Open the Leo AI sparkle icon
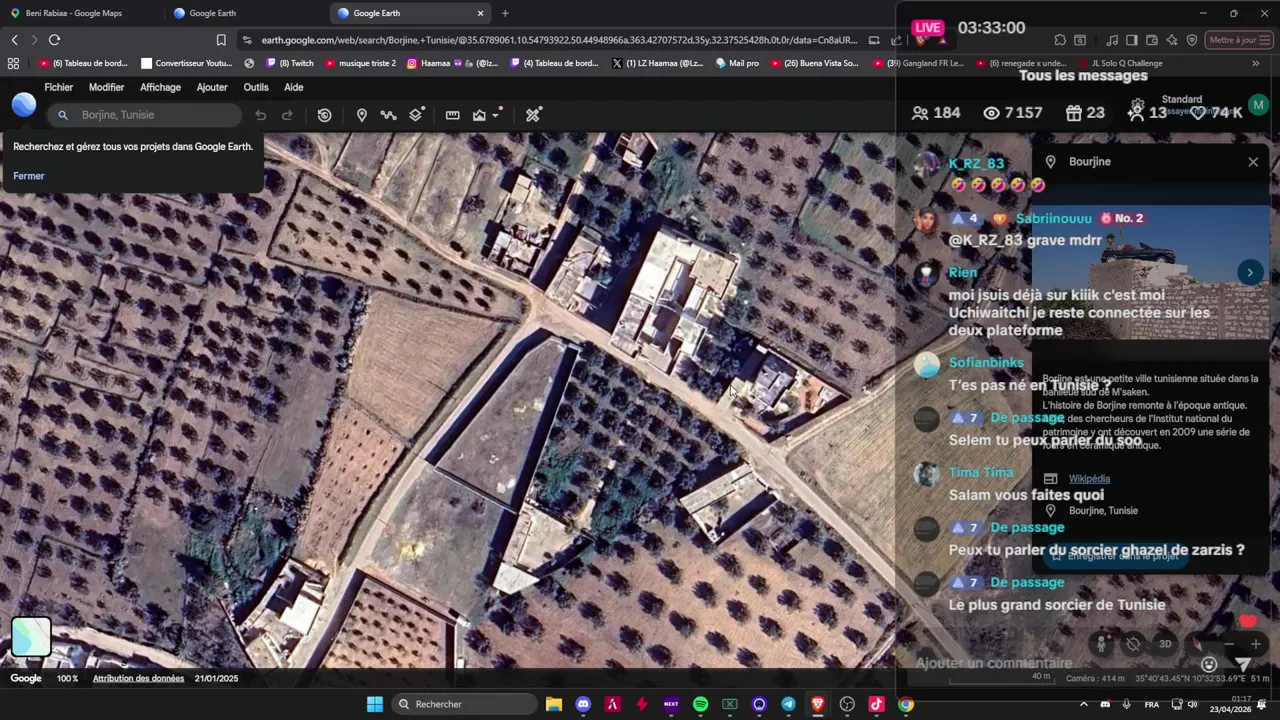Screen dimensions: 1280x720 point(1172,40)
